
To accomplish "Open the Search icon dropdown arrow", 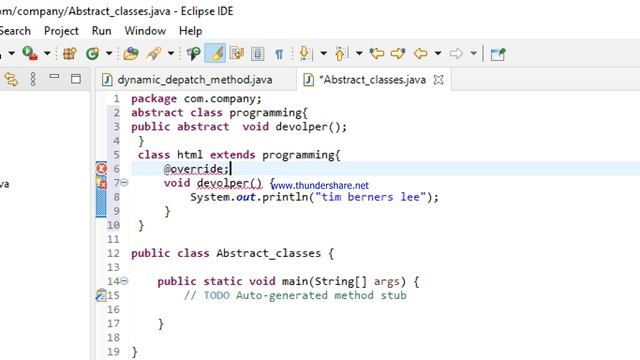I will coord(171,53).
